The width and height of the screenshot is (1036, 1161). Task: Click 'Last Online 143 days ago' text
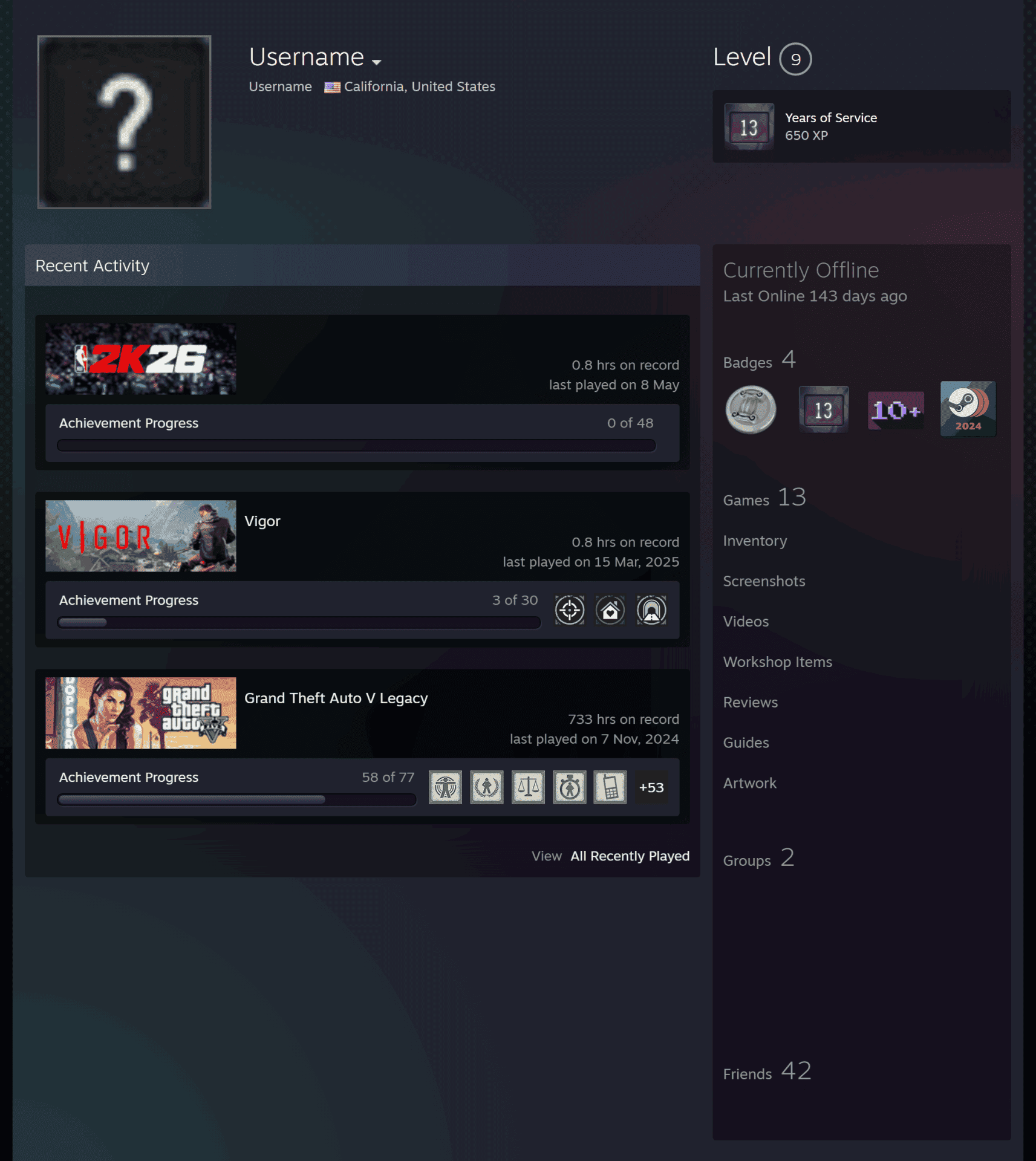click(815, 296)
